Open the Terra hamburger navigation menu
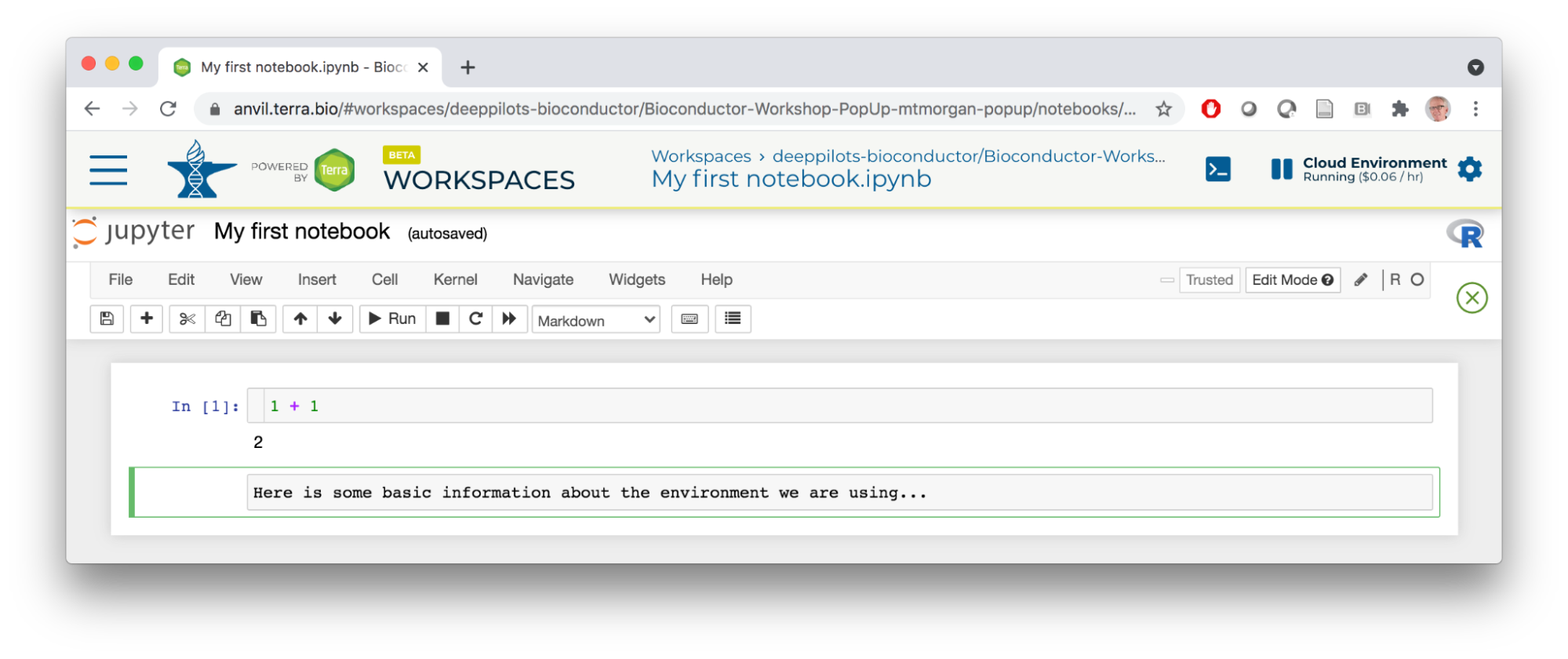Image resolution: width=1568 pixels, height=659 pixels. [108, 170]
